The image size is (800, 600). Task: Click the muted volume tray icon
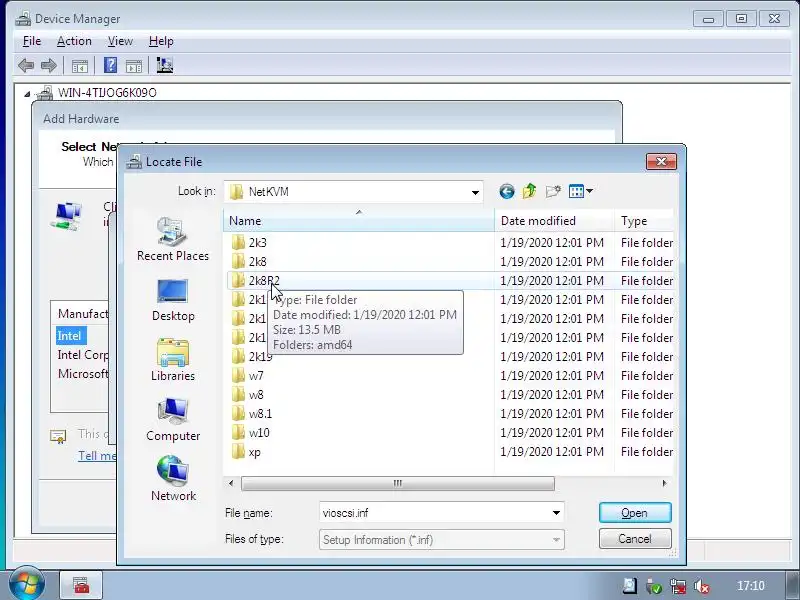pos(701,586)
